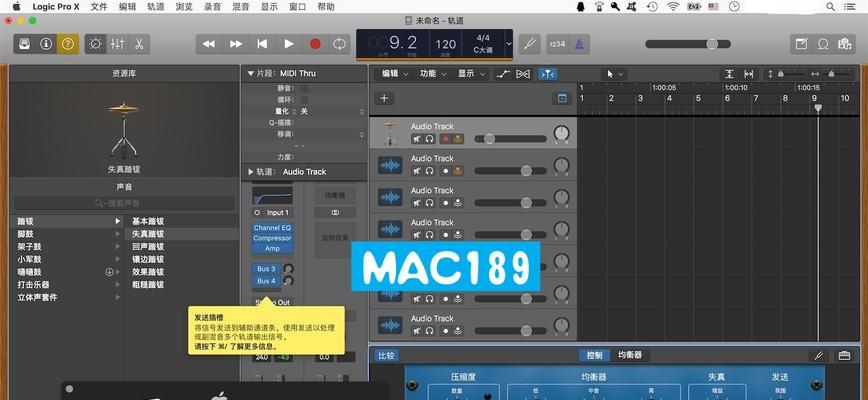Screen dimensions: 868x400
Task: Open the media Browsers icon
Action: 844,44
